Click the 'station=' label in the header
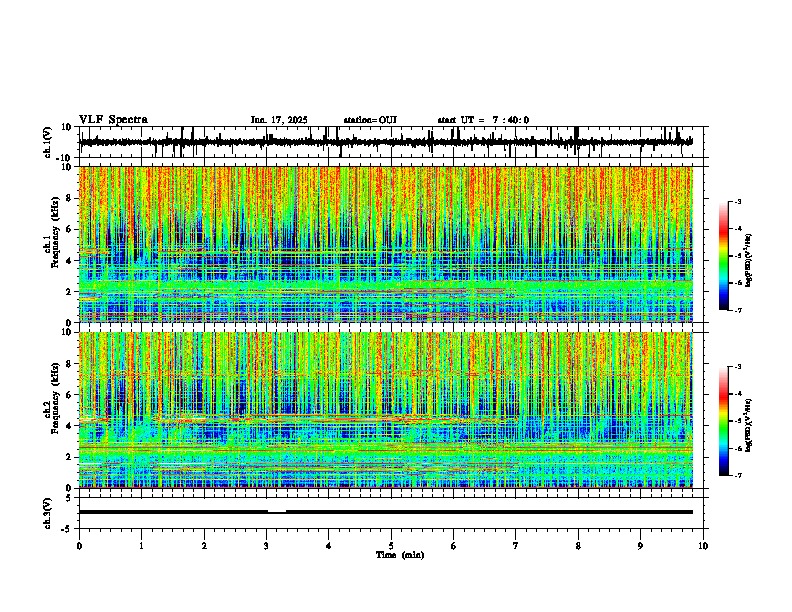This screenshot has height=612, width=792. [x=361, y=120]
